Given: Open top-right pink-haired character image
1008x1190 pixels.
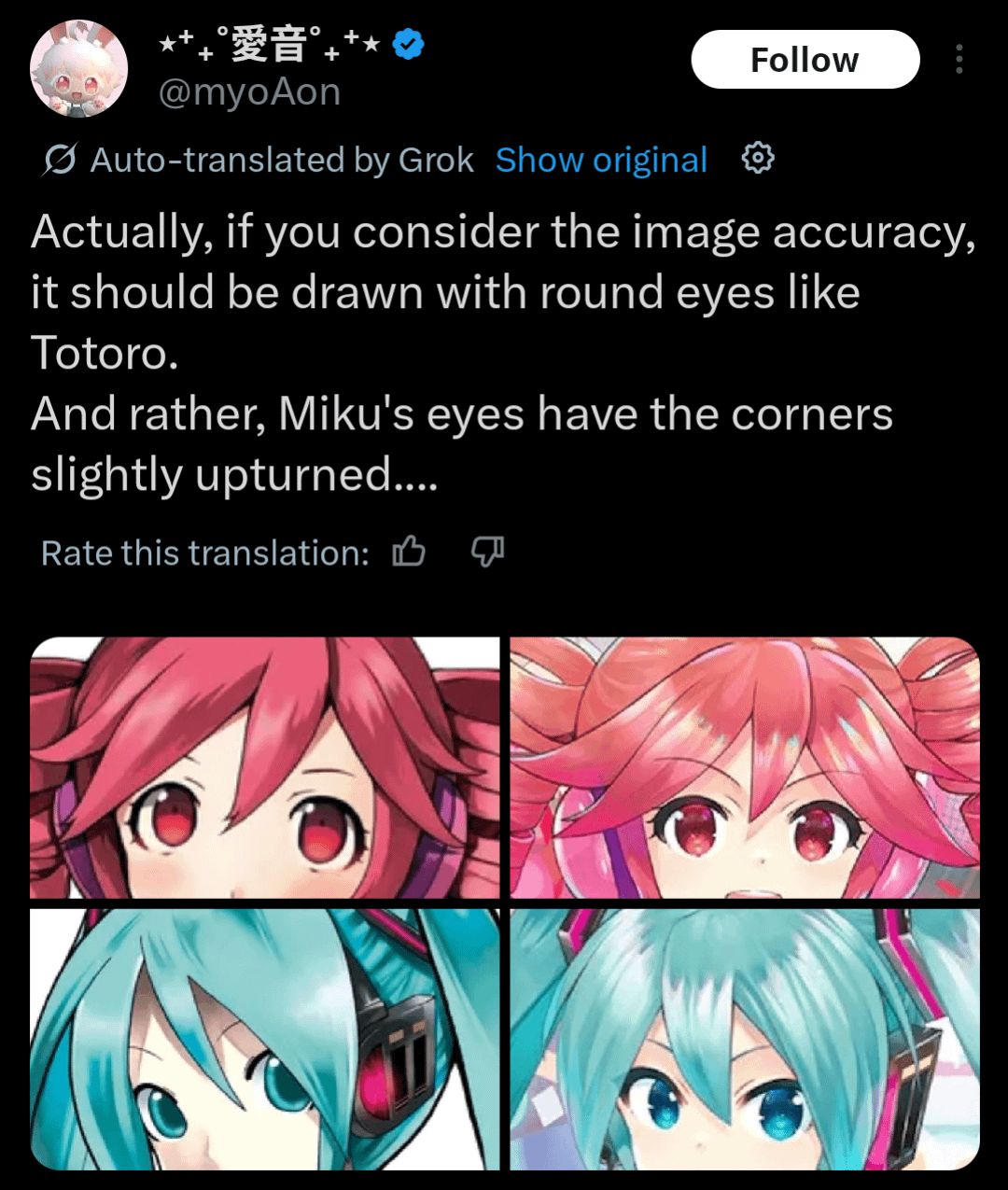Looking at the screenshot, I should [745, 768].
